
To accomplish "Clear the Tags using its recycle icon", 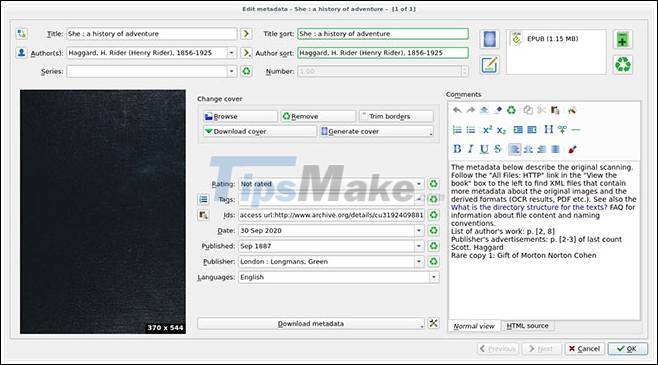I will 433,199.
